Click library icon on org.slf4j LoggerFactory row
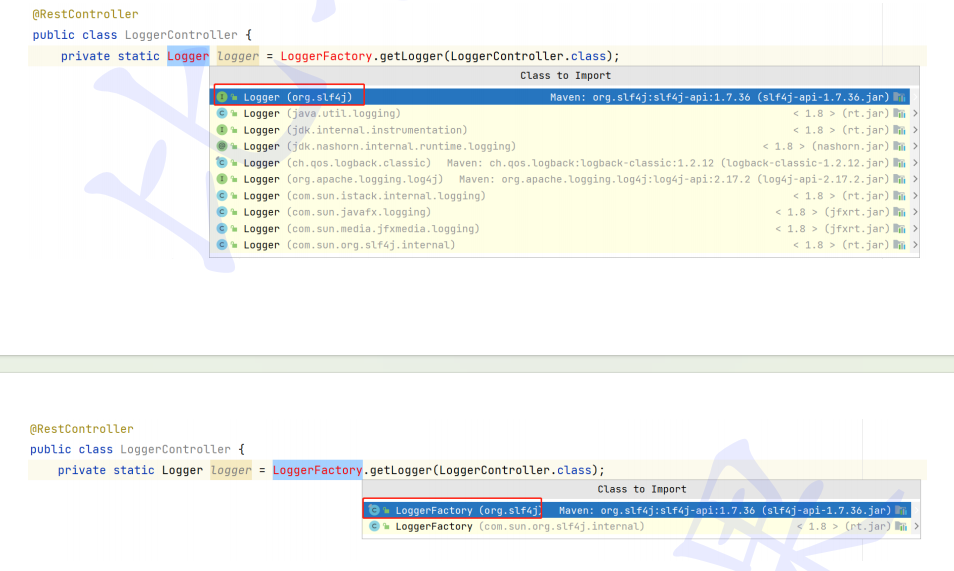The height and width of the screenshot is (571, 954). (901, 510)
